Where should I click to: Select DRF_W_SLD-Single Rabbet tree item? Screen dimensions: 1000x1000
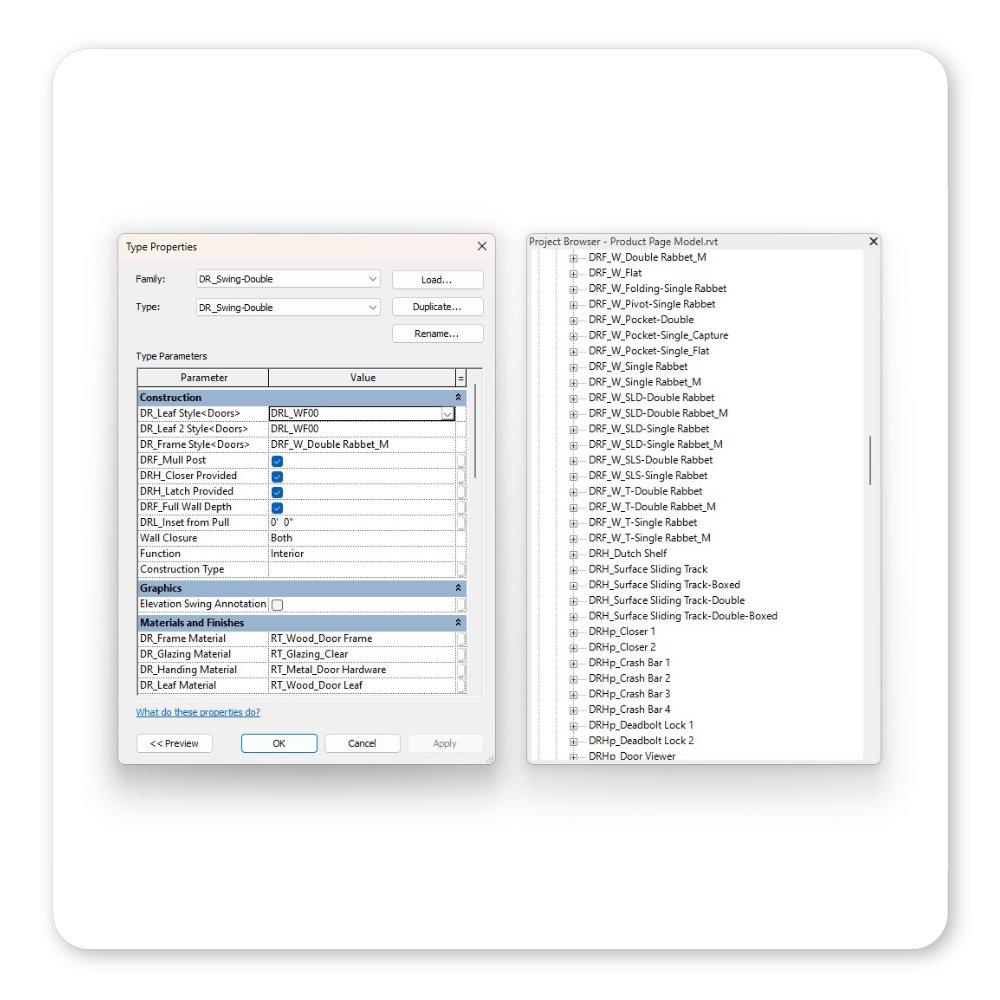649,429
